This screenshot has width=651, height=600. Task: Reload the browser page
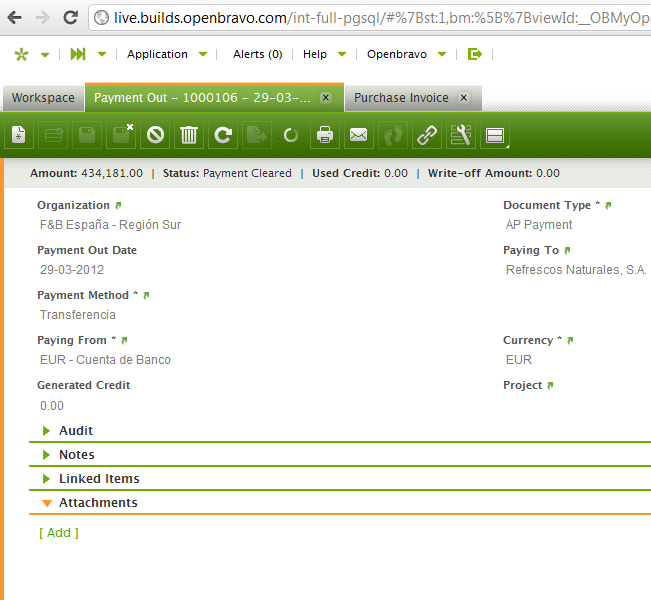[71, 17]
